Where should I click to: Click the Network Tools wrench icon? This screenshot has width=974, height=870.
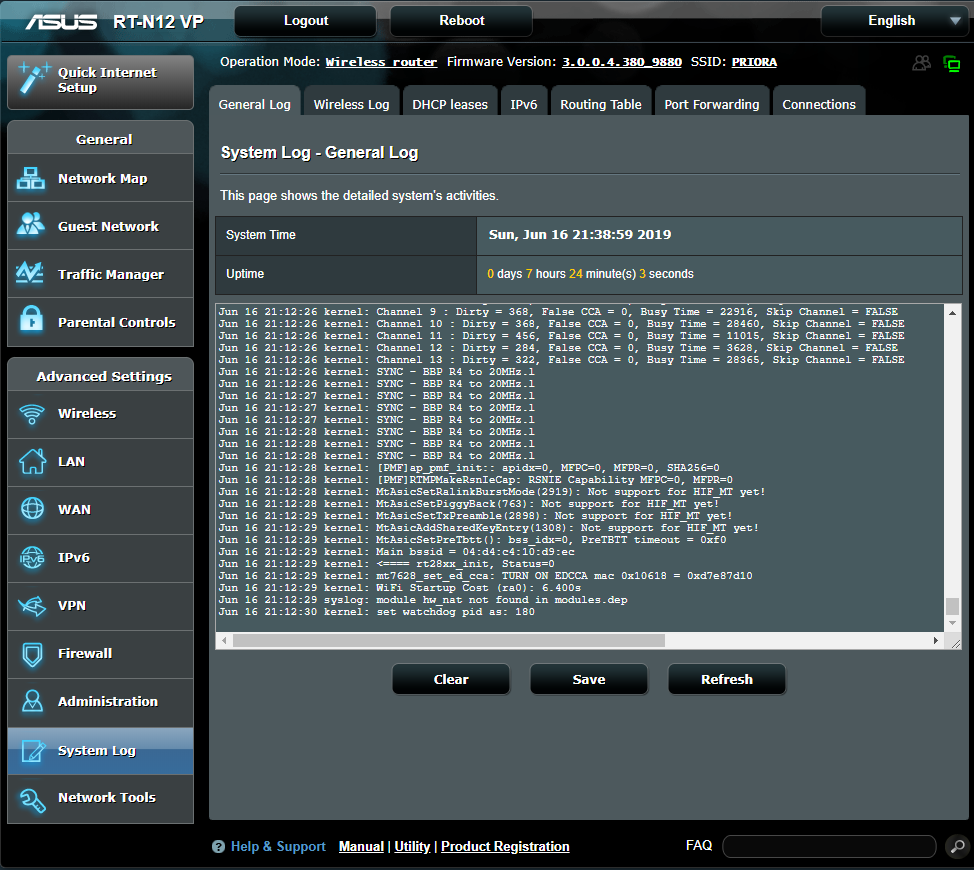point(32,800)
